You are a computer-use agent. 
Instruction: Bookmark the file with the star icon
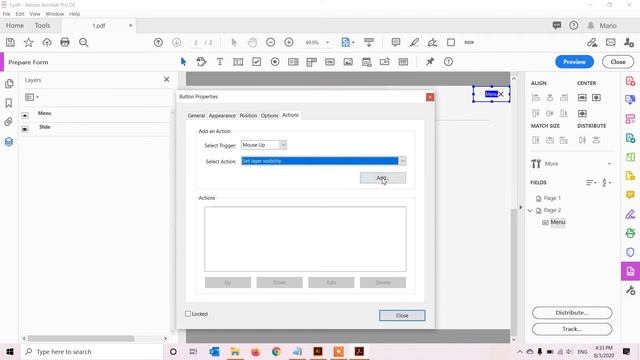click(29, 42)
